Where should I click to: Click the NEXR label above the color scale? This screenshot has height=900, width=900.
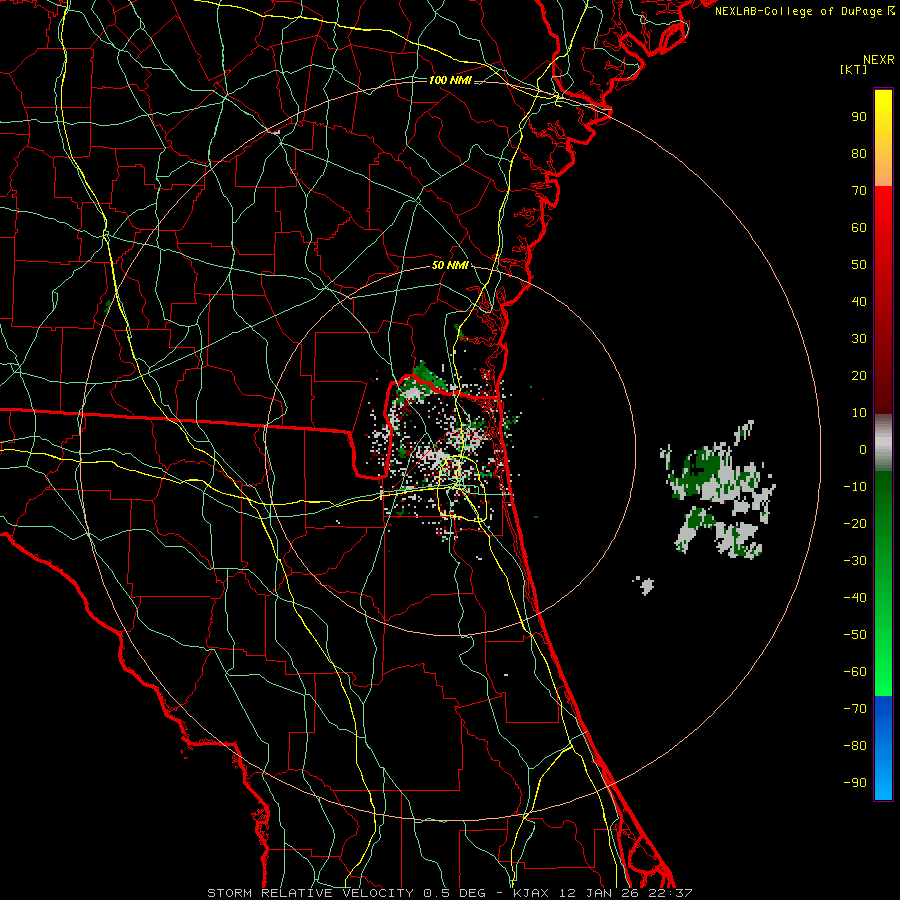point(879,60)
